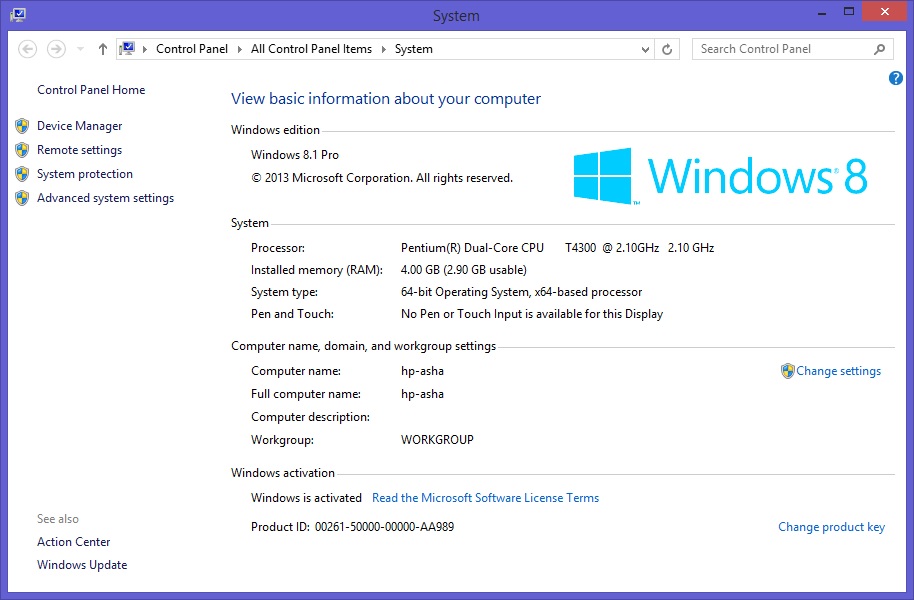The image size is (914, 600).
Task: Open System protection
Action: tap(85, 174)
